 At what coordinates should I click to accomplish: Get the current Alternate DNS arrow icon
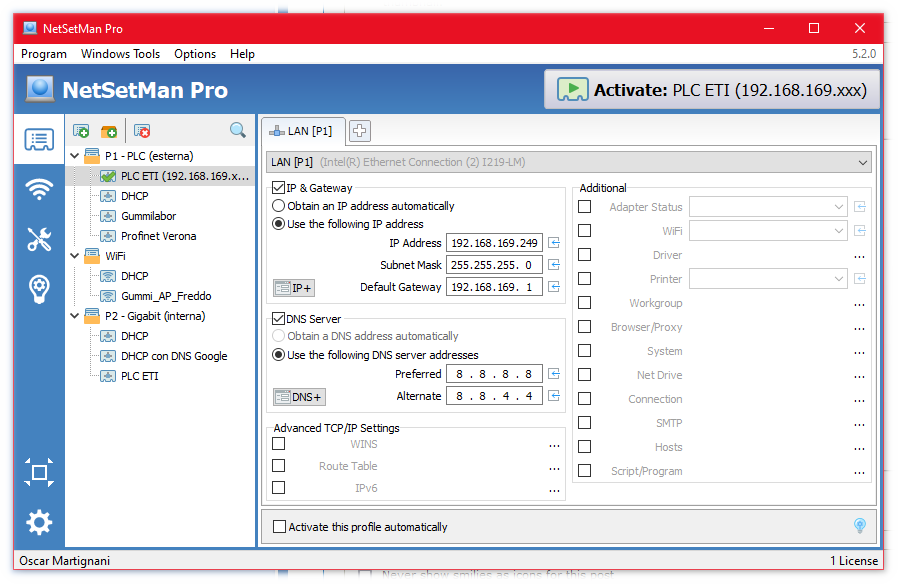[x=554, y=396]
